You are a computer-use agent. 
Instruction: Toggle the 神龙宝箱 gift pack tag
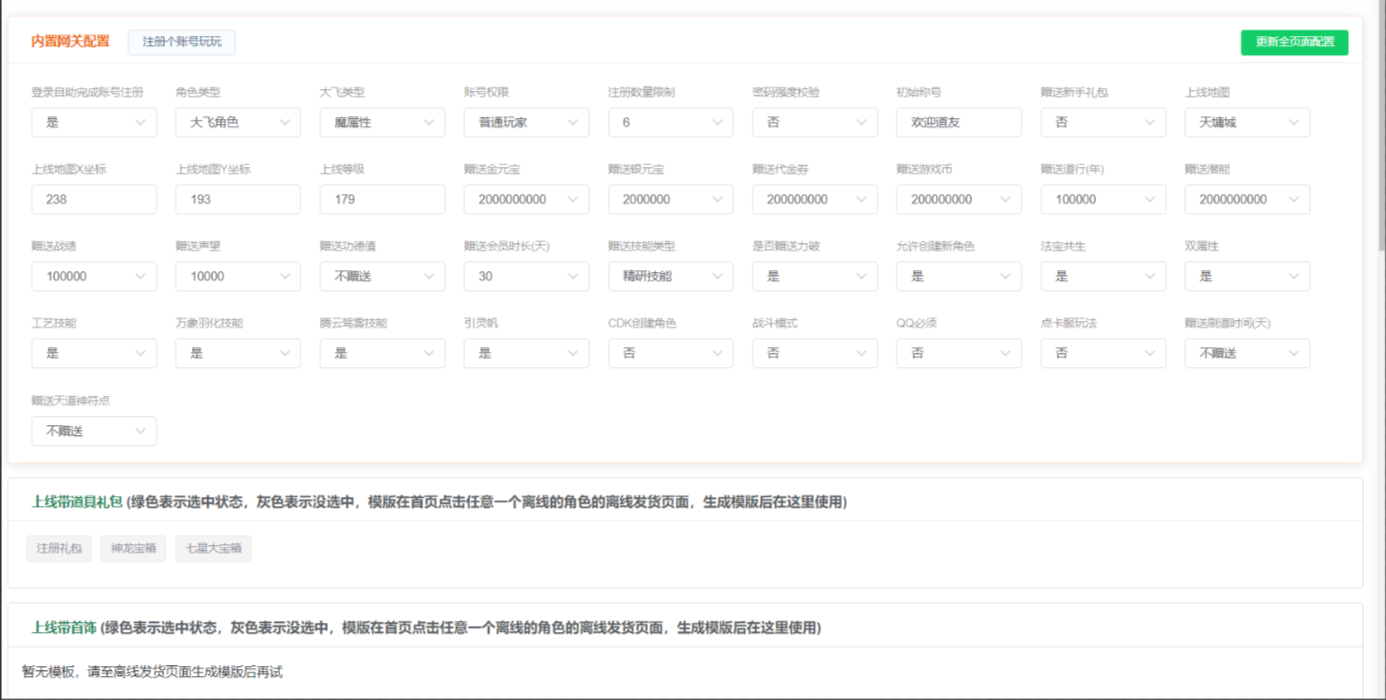(133, 548)
